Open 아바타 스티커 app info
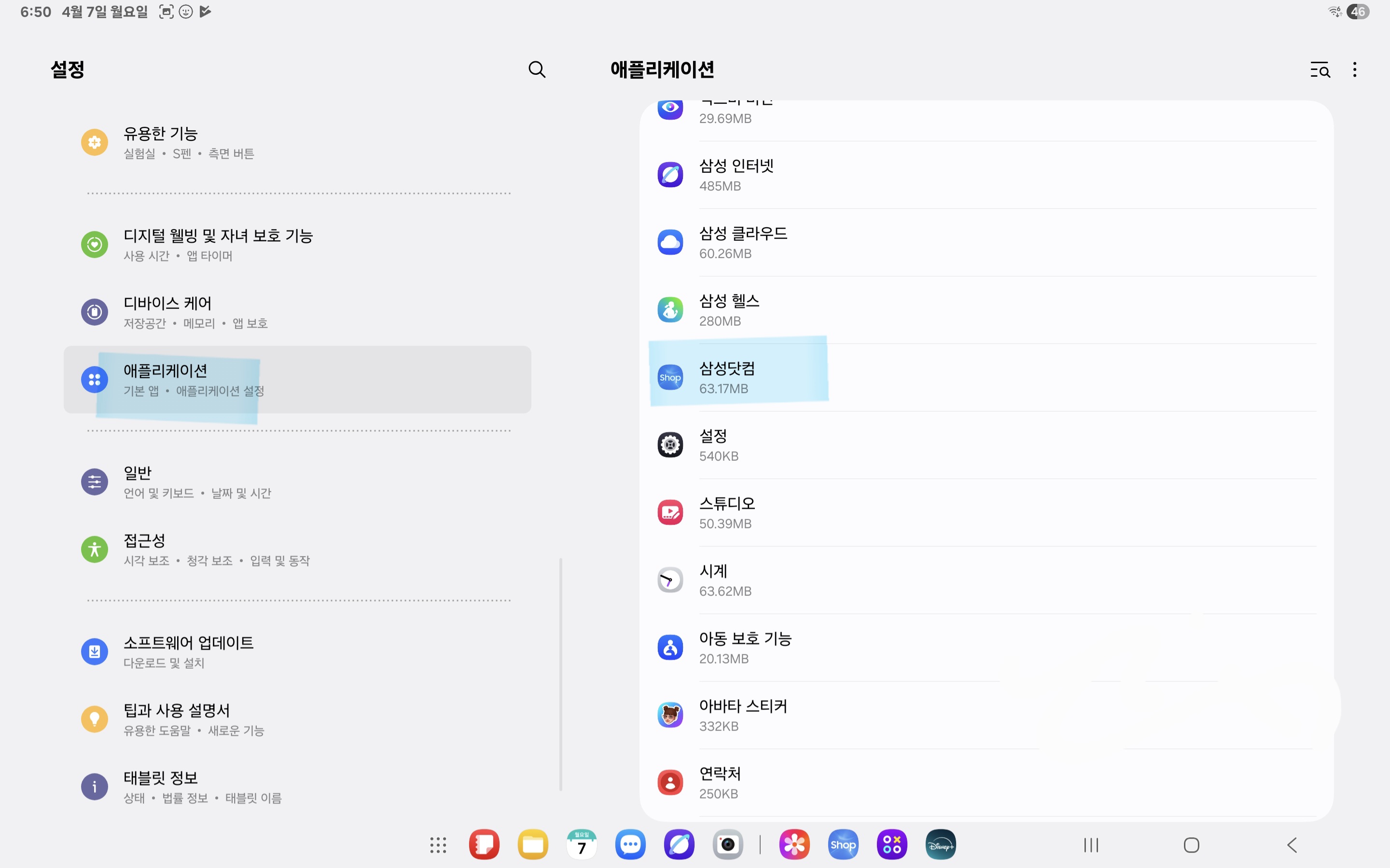The width and height of the screenshot is (1390, 868). [742, 716]
